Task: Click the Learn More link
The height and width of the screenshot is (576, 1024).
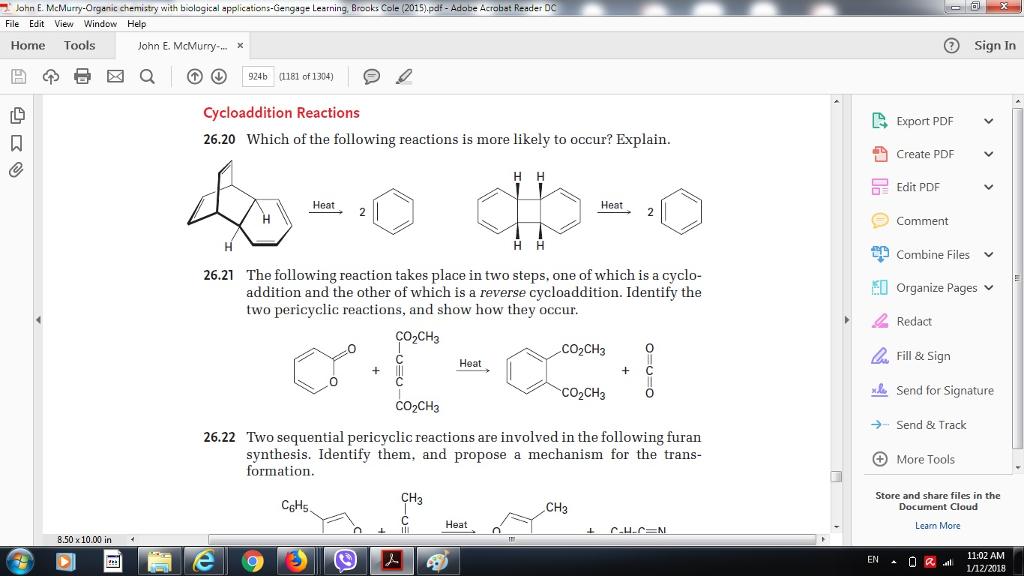Action: pos(937,526)
